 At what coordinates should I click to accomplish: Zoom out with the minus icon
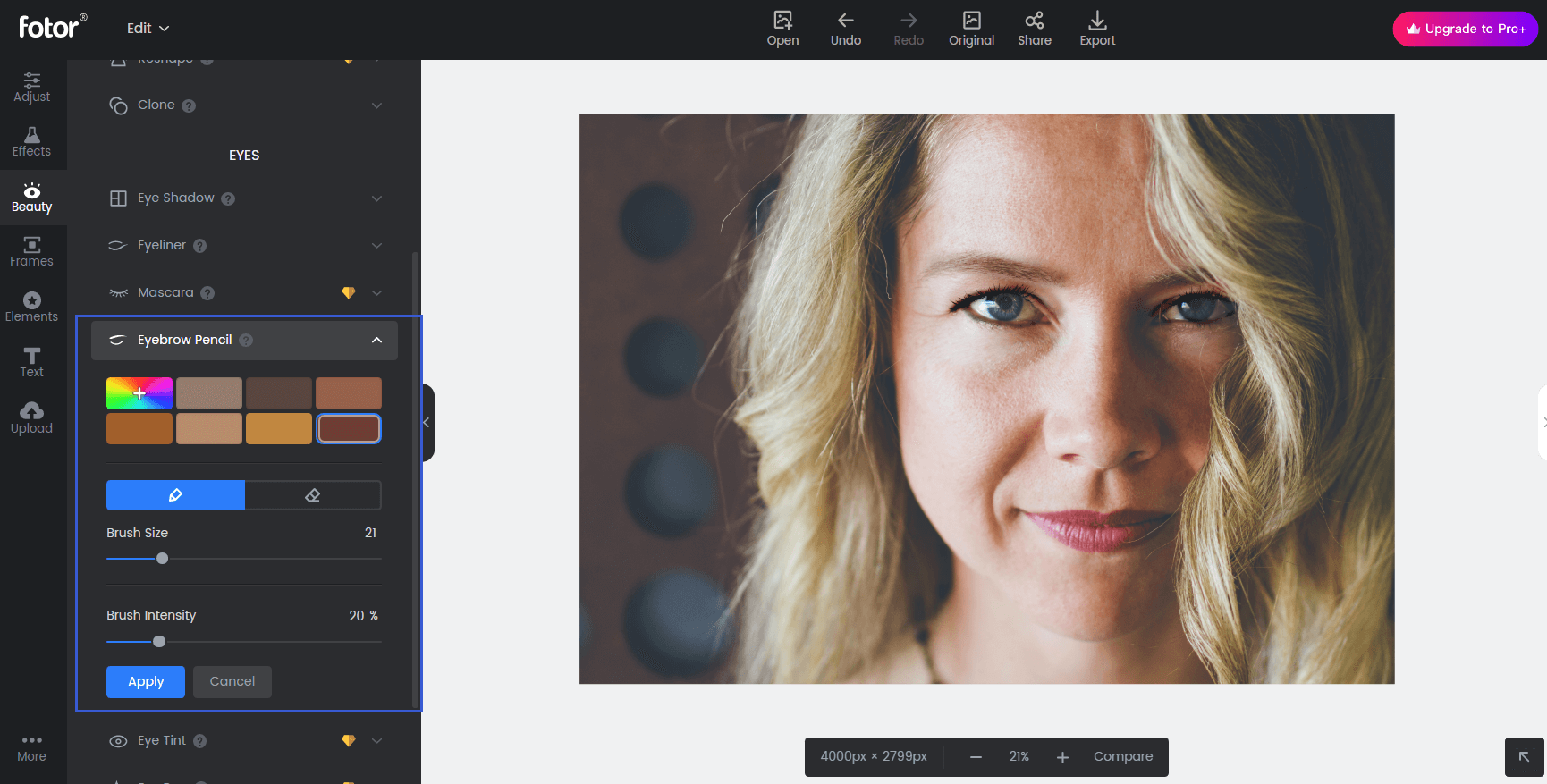976,757
